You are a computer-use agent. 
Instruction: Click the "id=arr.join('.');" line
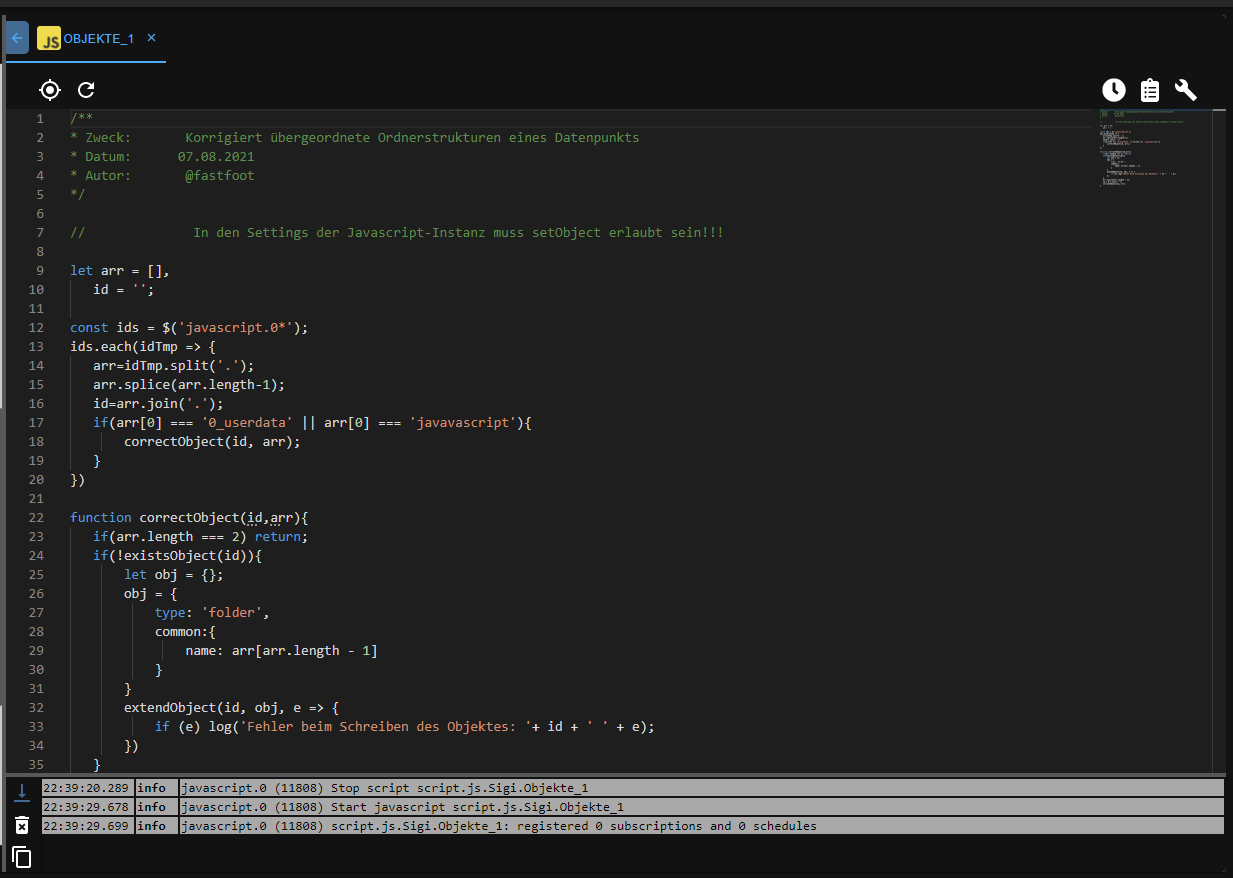158,403
